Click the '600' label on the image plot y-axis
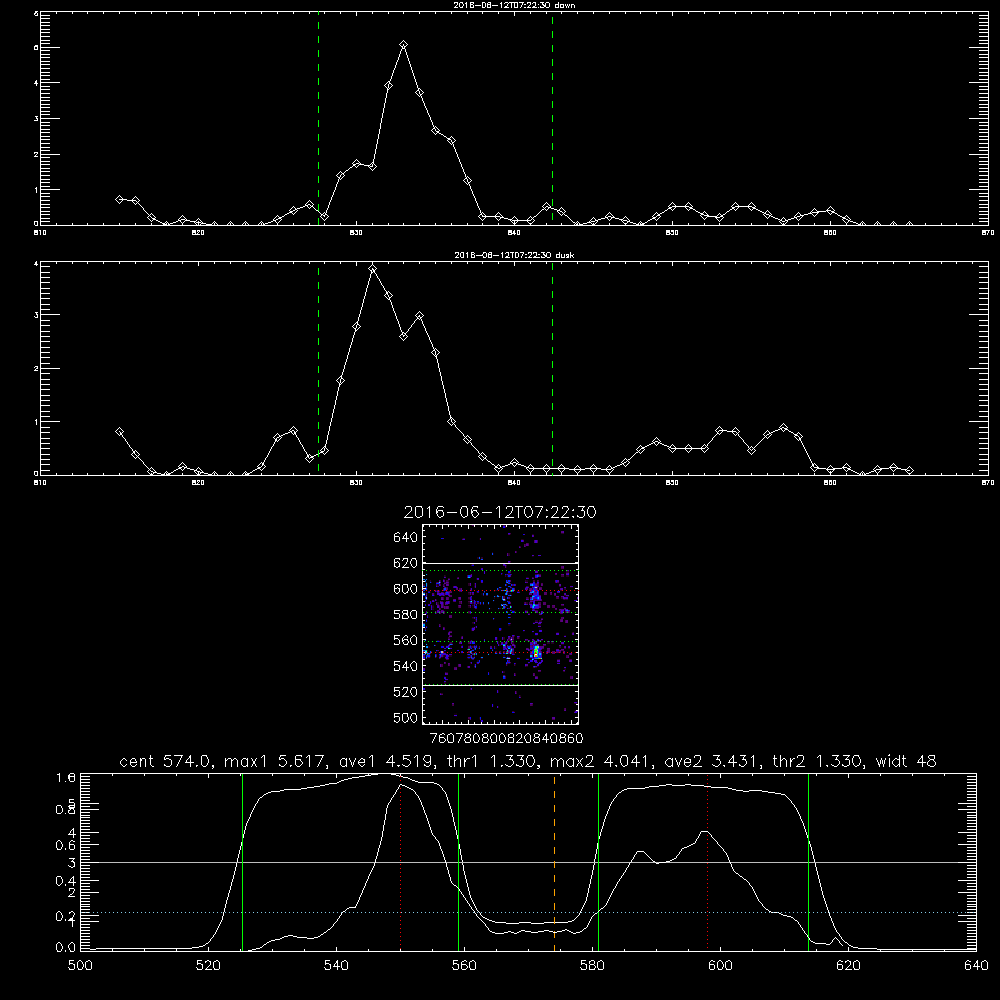This screenshot has height=1000, width=1000. 406,589
